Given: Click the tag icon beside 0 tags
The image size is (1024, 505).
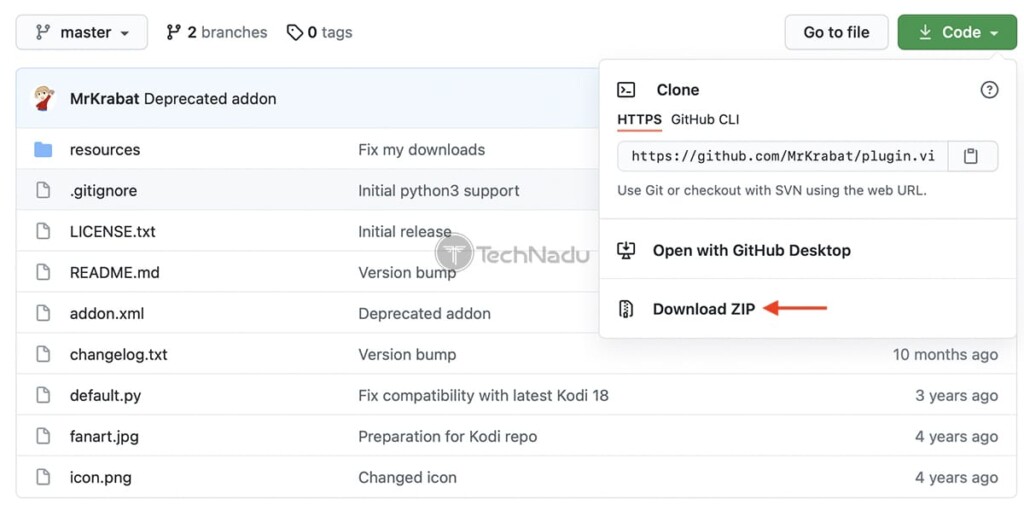Looking at the screenshot, I should click(295, 32).
